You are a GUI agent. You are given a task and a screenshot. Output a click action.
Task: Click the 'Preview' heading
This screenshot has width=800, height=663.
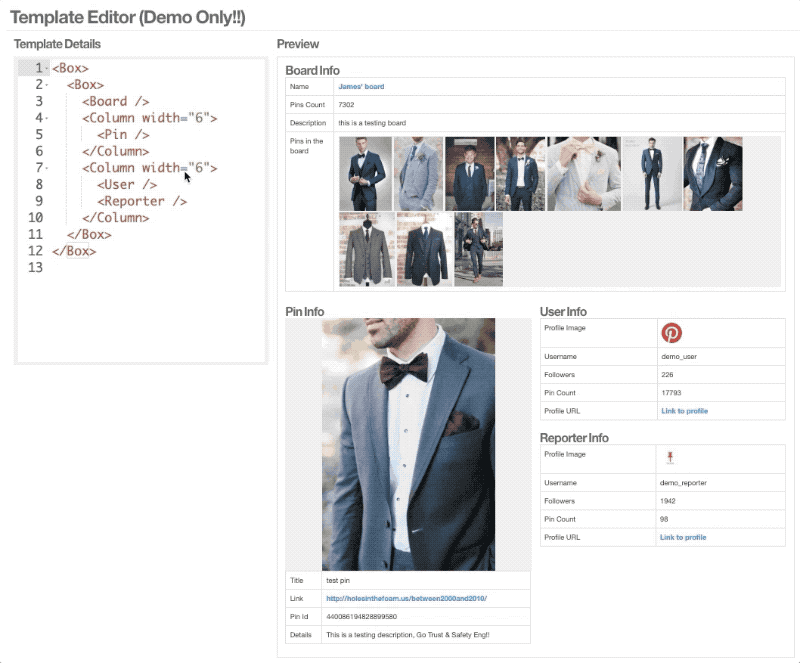298,44
